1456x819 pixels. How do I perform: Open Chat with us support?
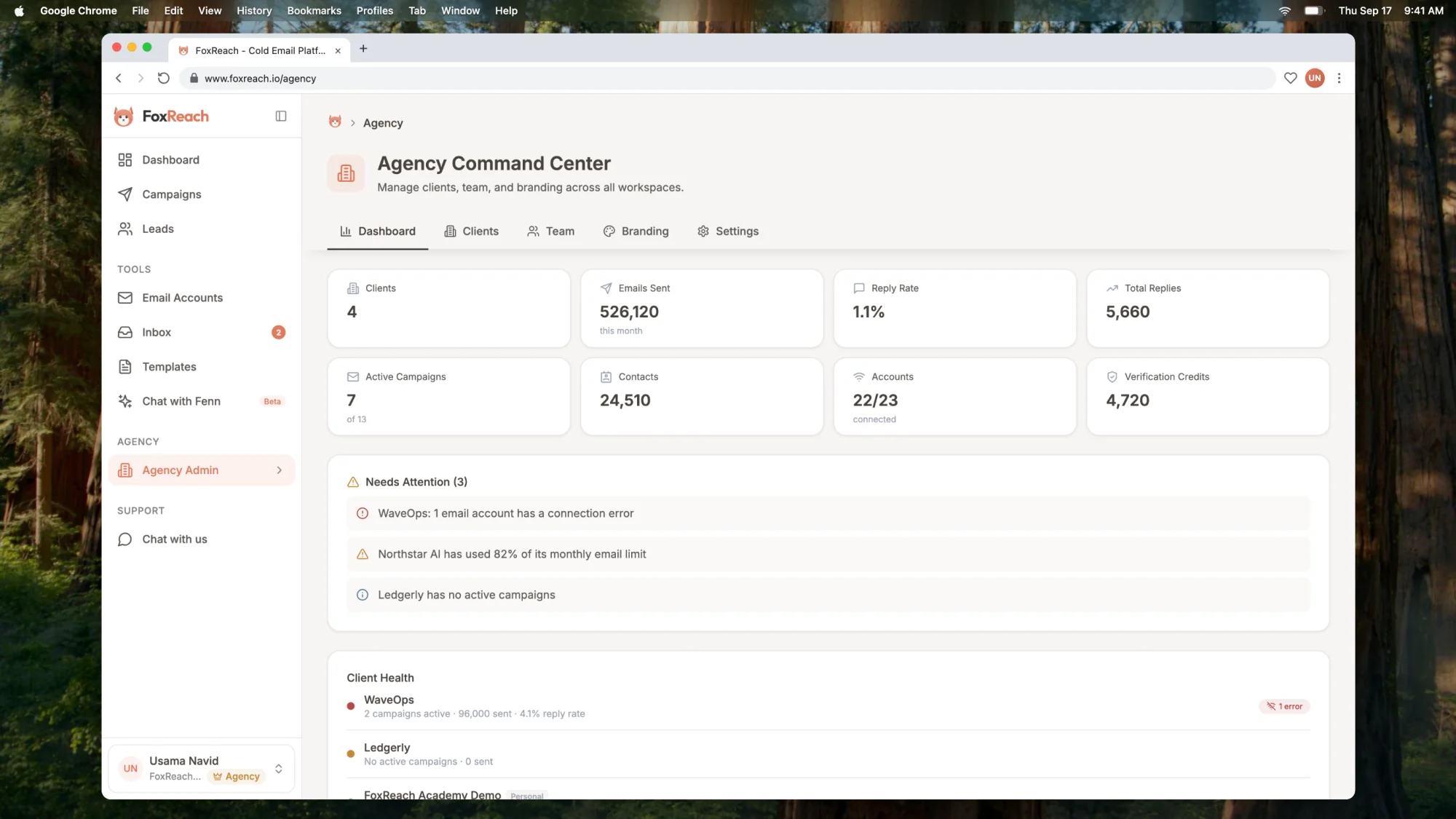pos(202,539)
